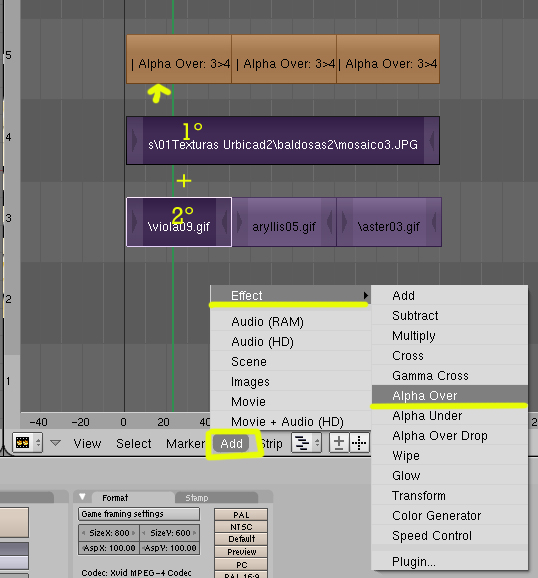Select the Alpha Under effect

(450, 415)
